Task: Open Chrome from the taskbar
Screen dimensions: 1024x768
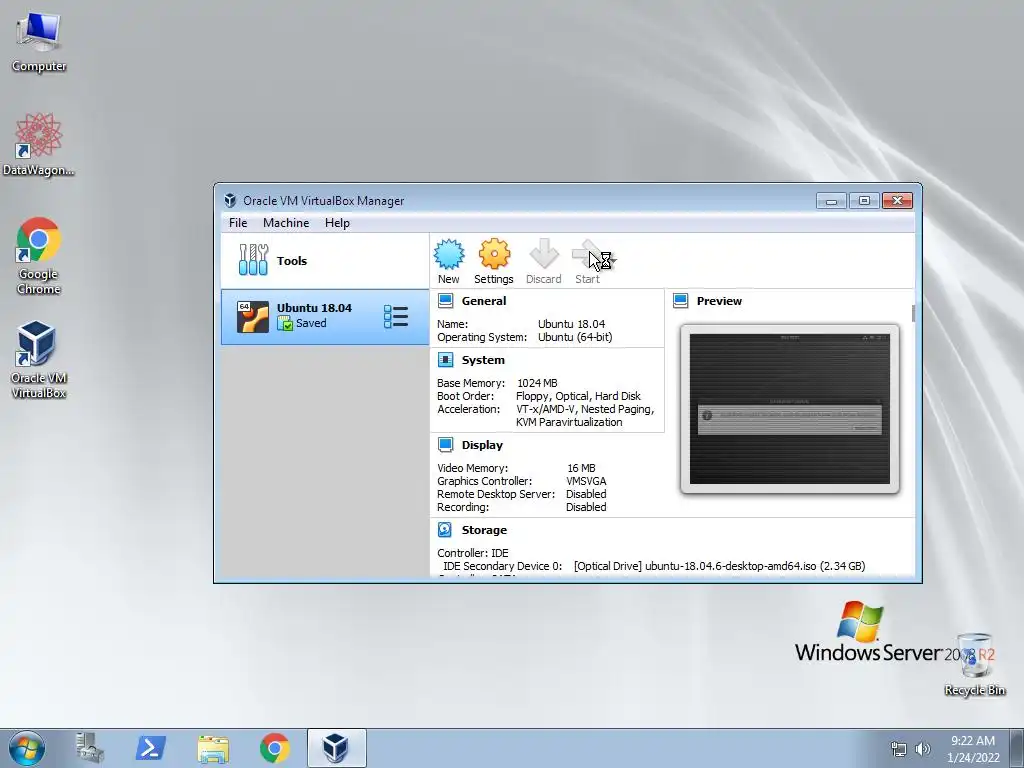Action: [x=275, y=748]
